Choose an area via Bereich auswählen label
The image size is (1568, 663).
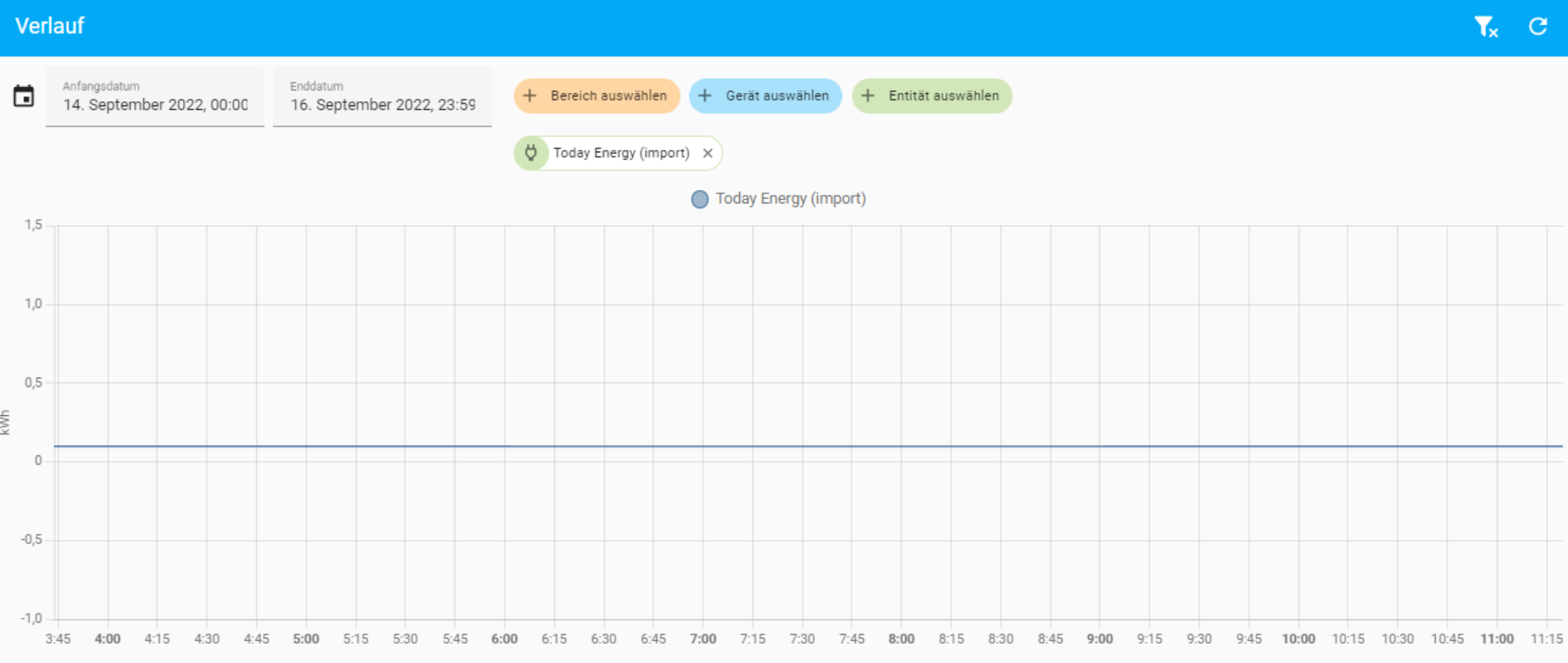click(609, 95)
